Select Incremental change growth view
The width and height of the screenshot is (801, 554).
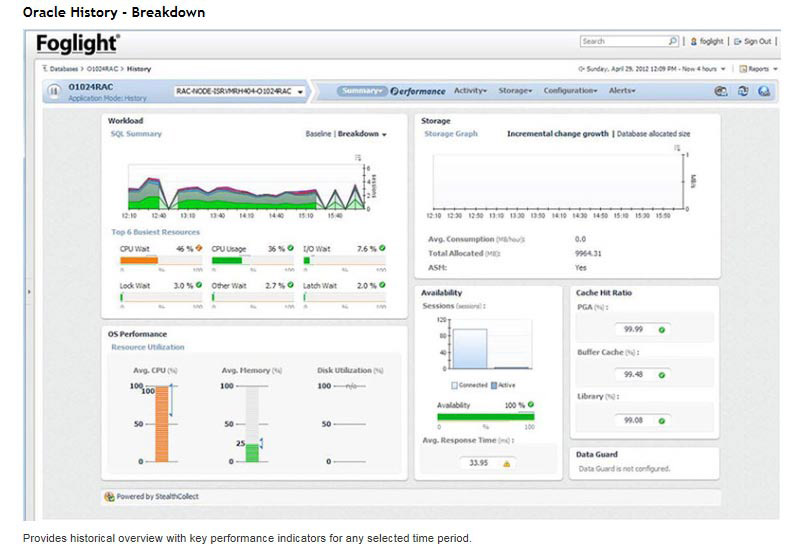[x=557, y=133]
